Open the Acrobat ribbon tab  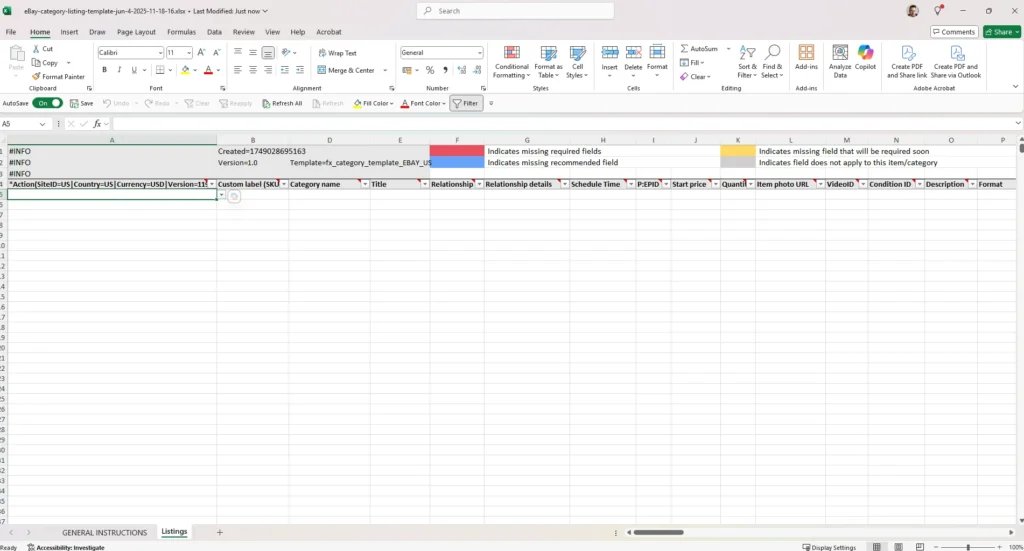328,32
